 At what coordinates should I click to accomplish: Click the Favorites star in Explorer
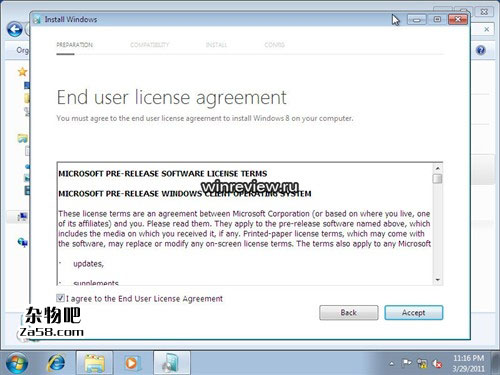click(22, 72)
